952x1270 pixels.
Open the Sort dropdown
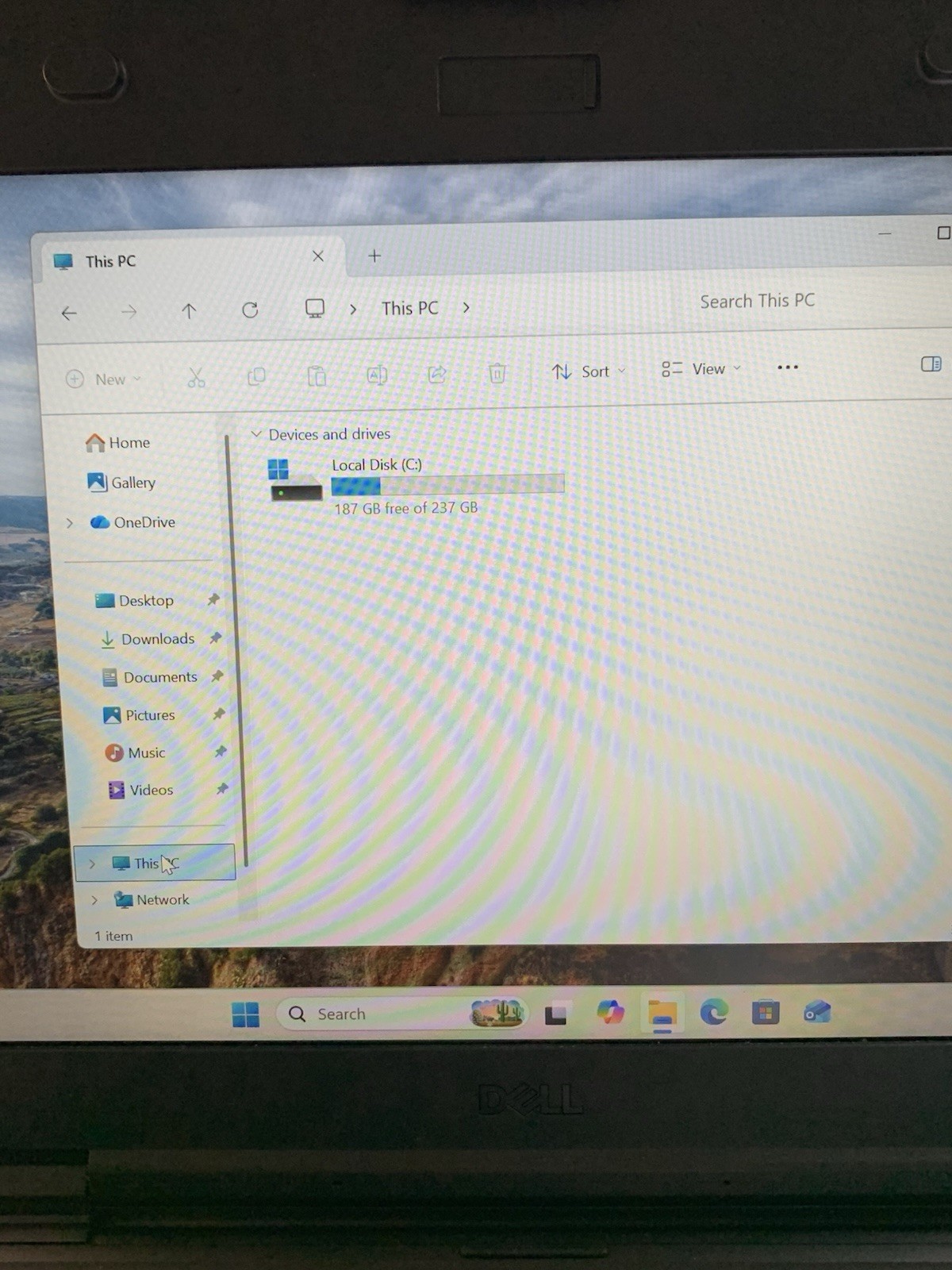[x=589, y=371]
